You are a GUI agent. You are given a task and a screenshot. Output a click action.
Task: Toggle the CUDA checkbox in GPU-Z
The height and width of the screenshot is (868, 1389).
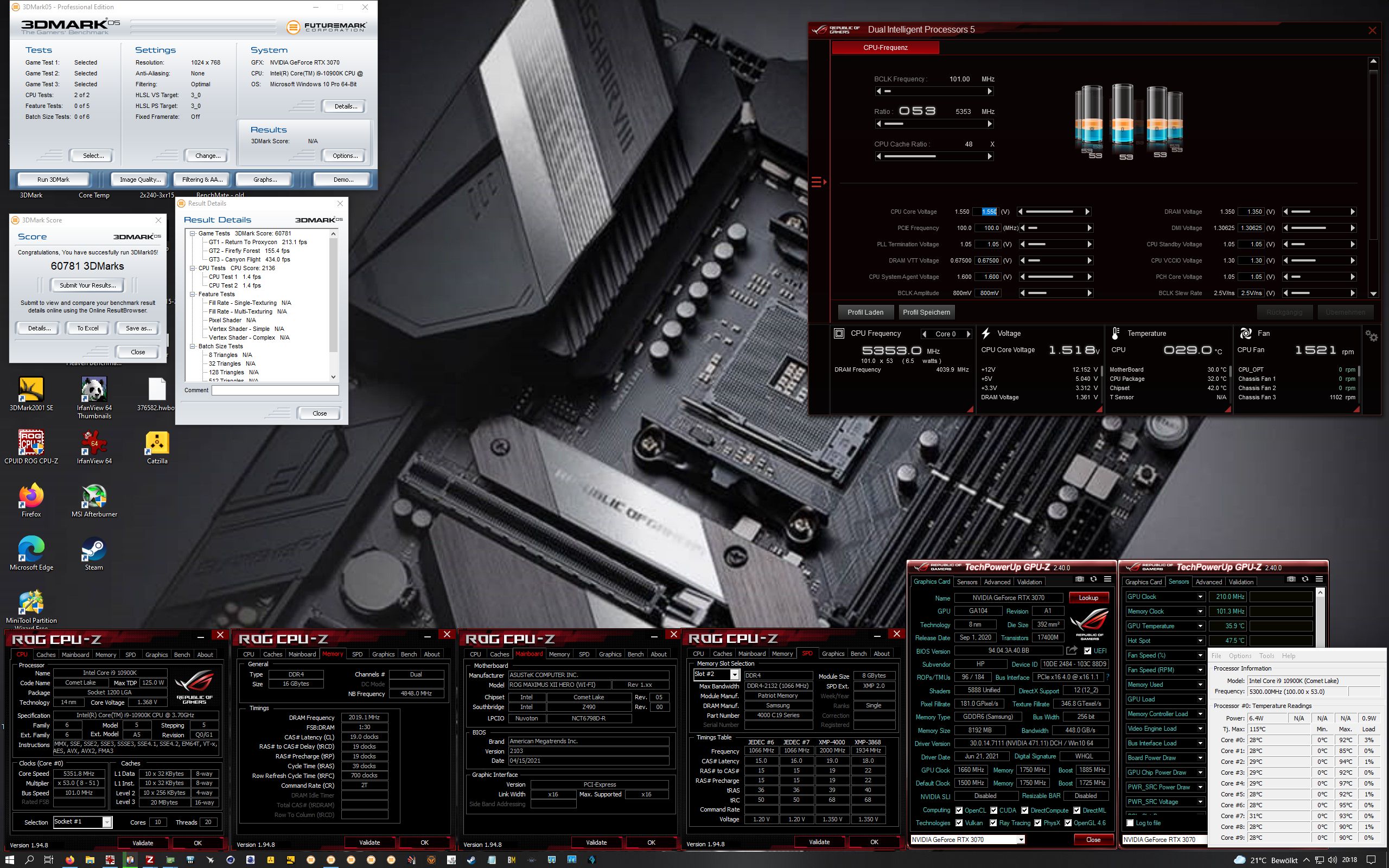993,810
